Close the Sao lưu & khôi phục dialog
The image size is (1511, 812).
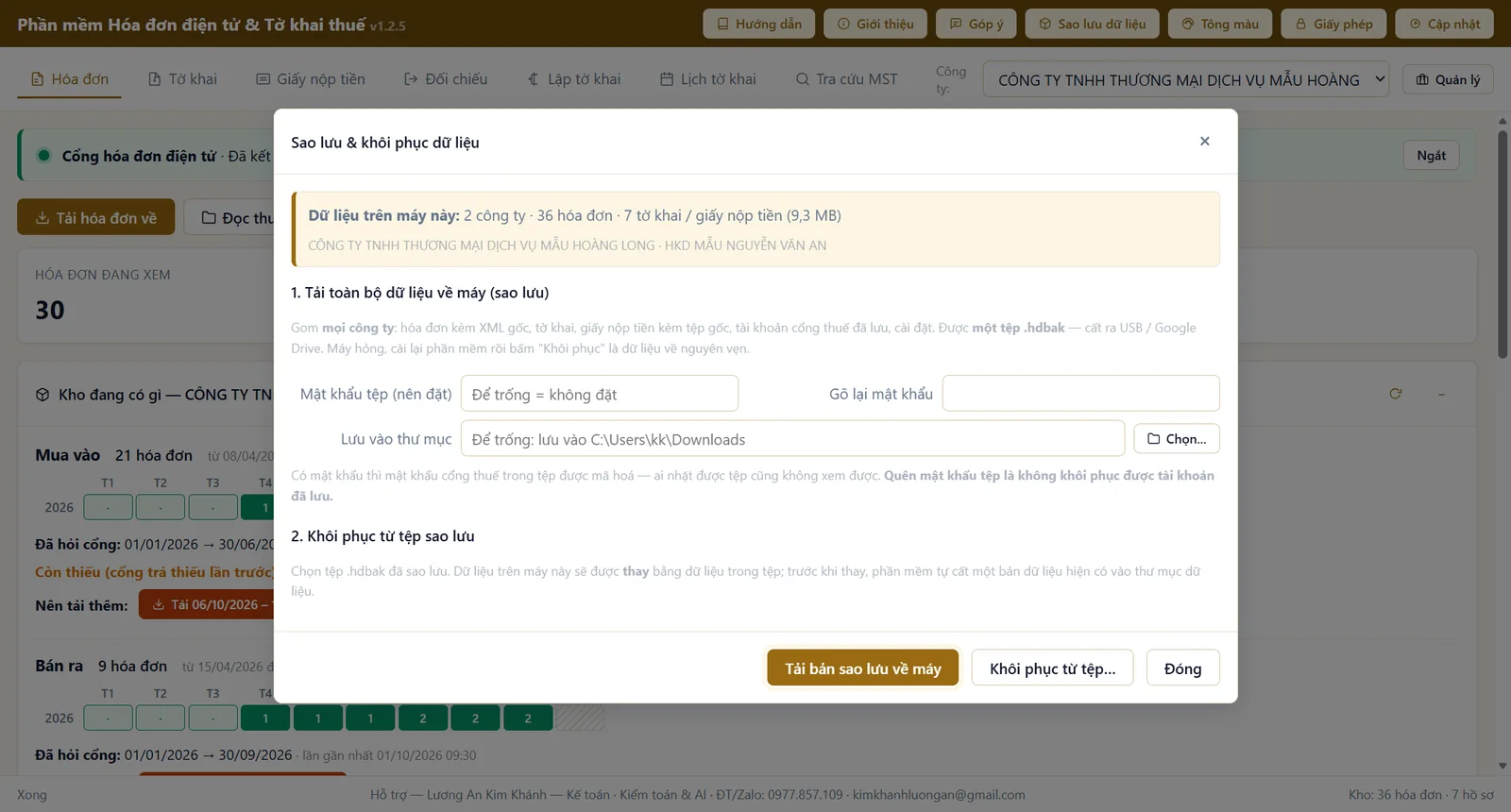click(1204, 142)
